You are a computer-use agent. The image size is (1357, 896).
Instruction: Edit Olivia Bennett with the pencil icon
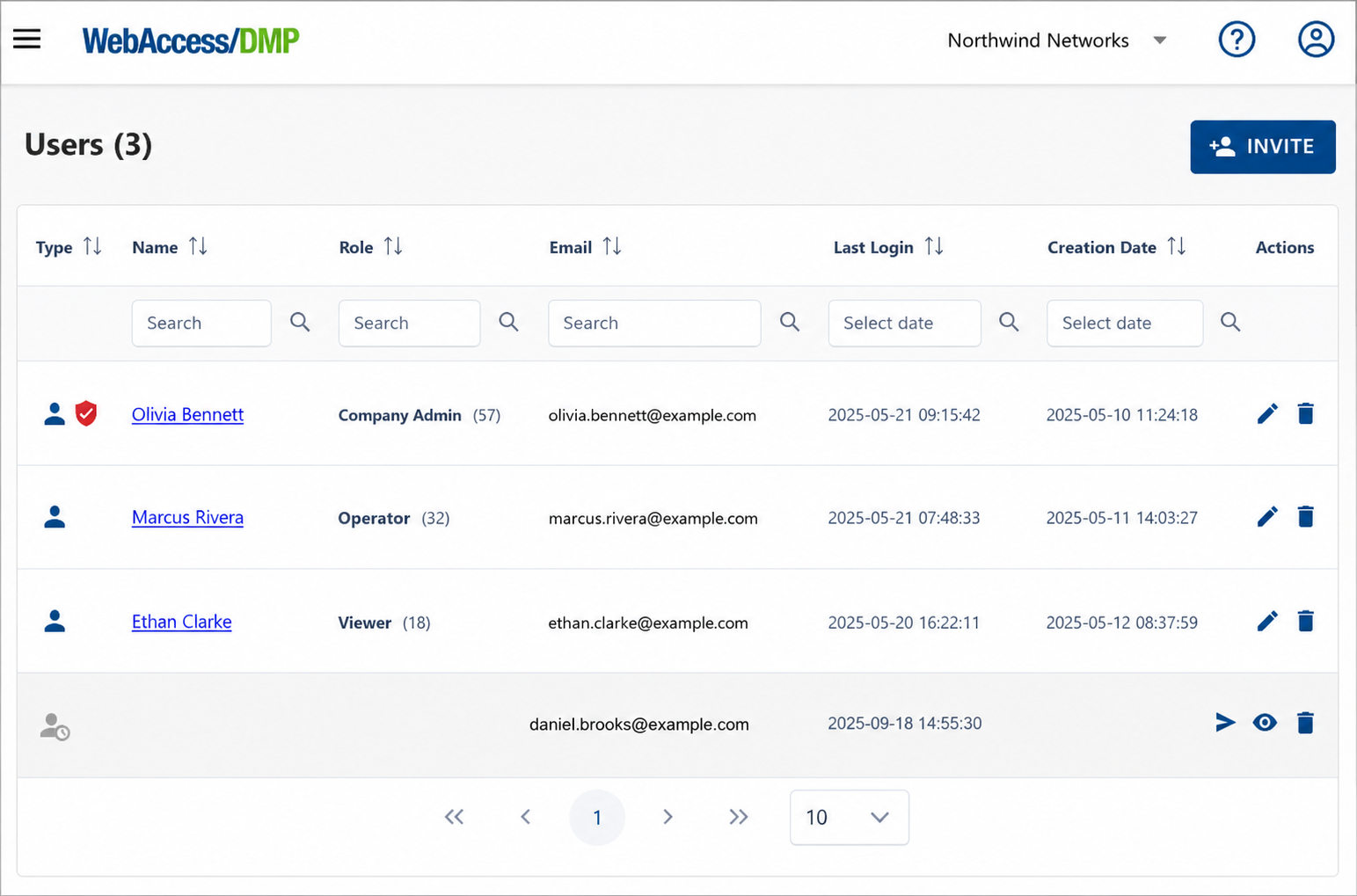[1267, 413]
